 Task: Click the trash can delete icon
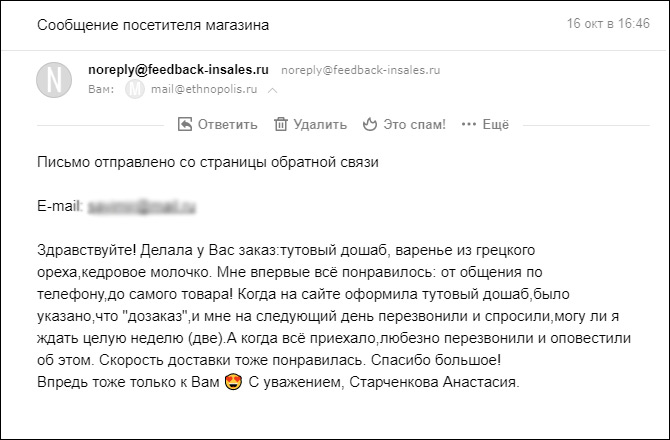point(281,125)
